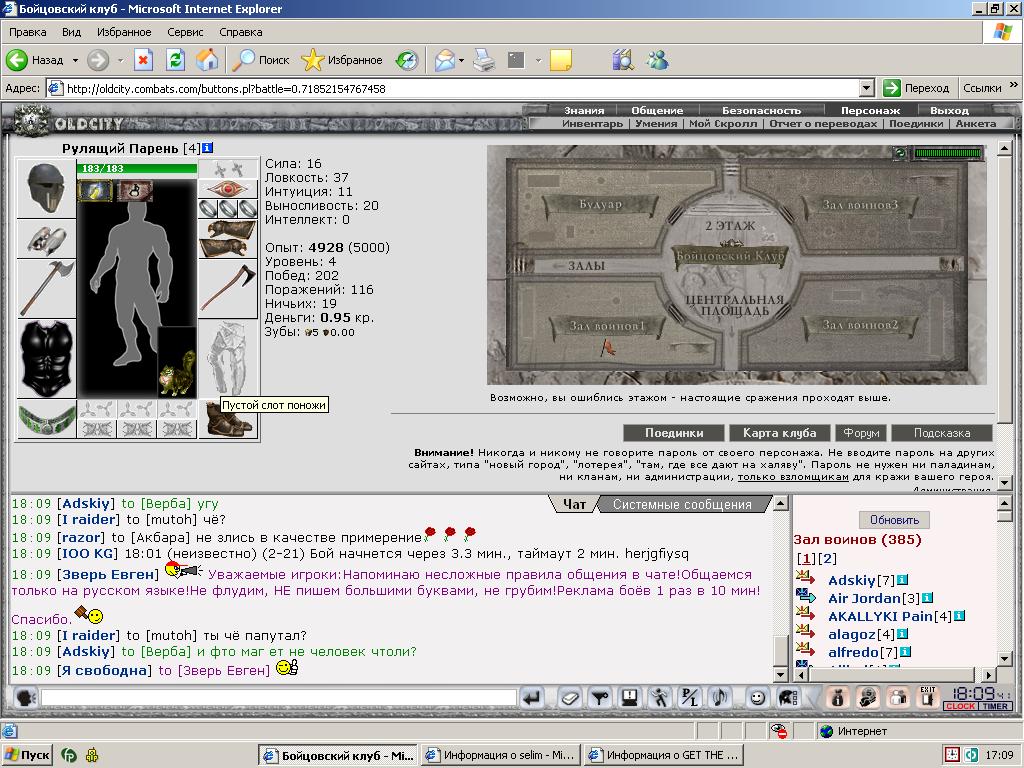
Task: Click the lightning effect icon under health bar
Action: (x=95, y=190)
